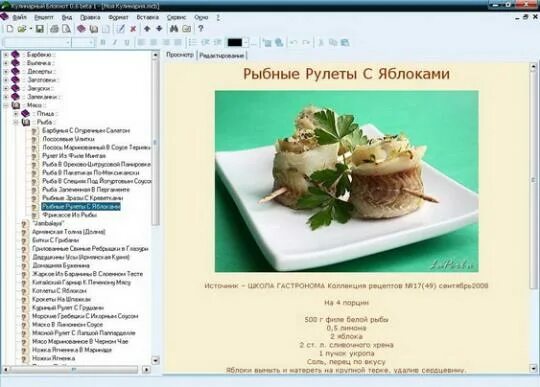Click the black text color swatch
The width and height of the screenshot is (540, 387).
(235, 42)
